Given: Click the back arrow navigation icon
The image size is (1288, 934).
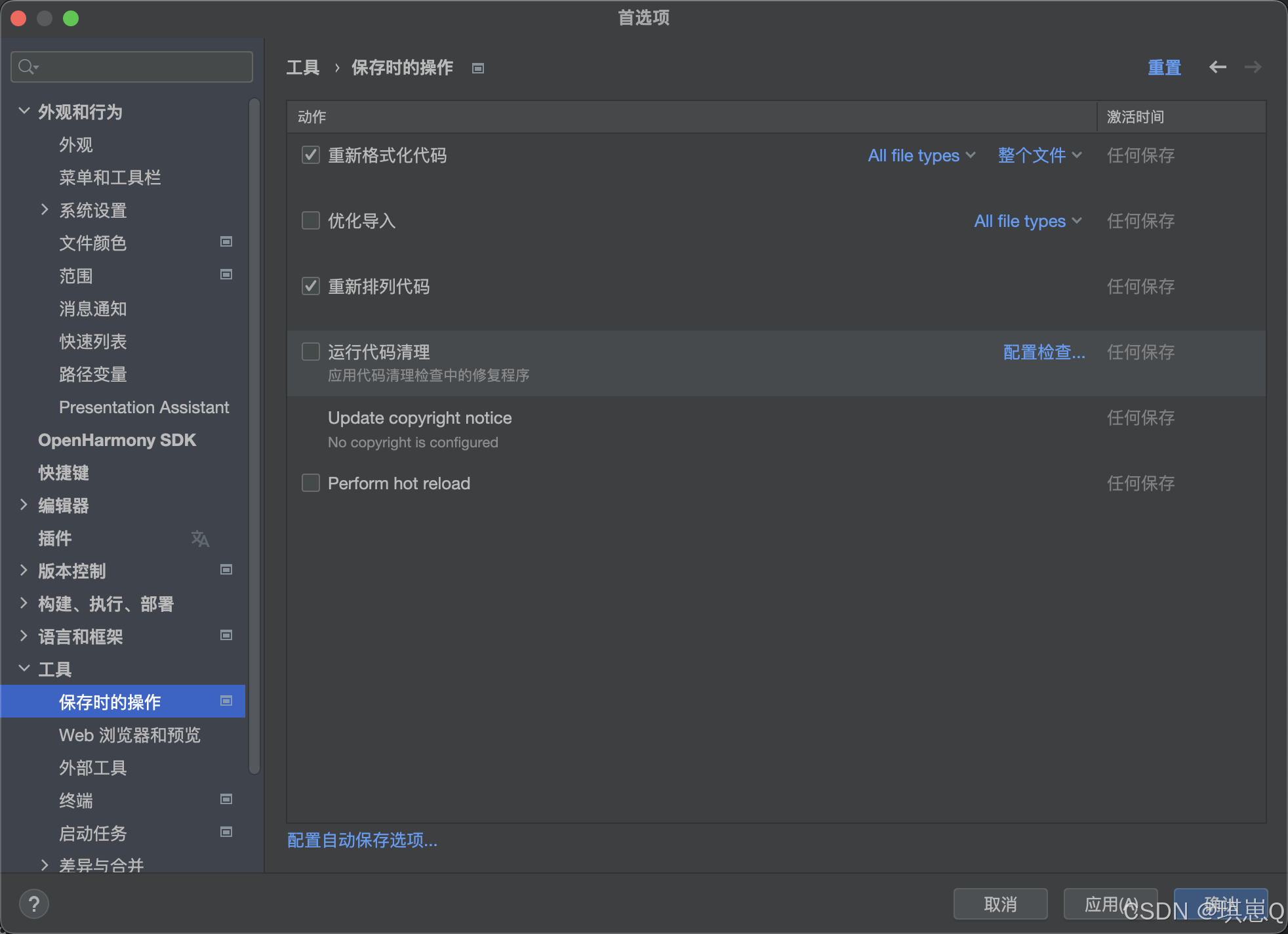Looking at the screenshot, I should pyautogui.click(x=1217, y=67).
